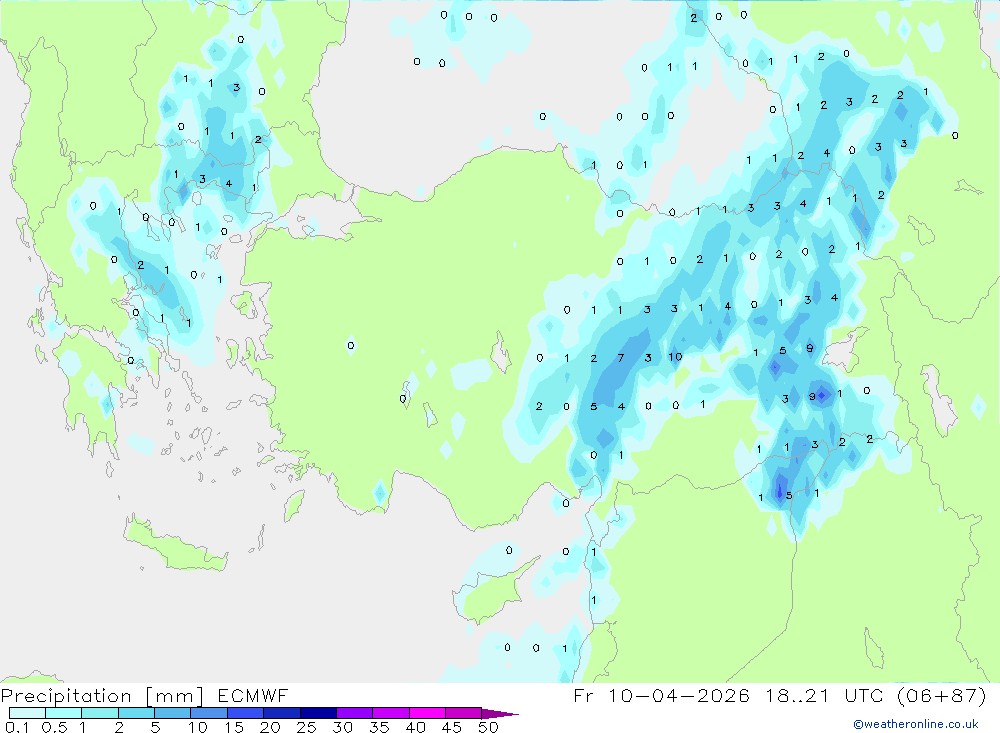Click the legend scale label 35
The image size is (1000, 733).
pos(379,727)
